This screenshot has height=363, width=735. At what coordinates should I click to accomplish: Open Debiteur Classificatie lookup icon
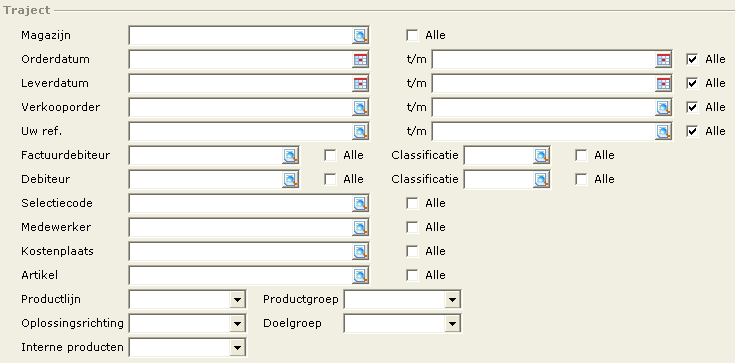(x=541, y=179)
